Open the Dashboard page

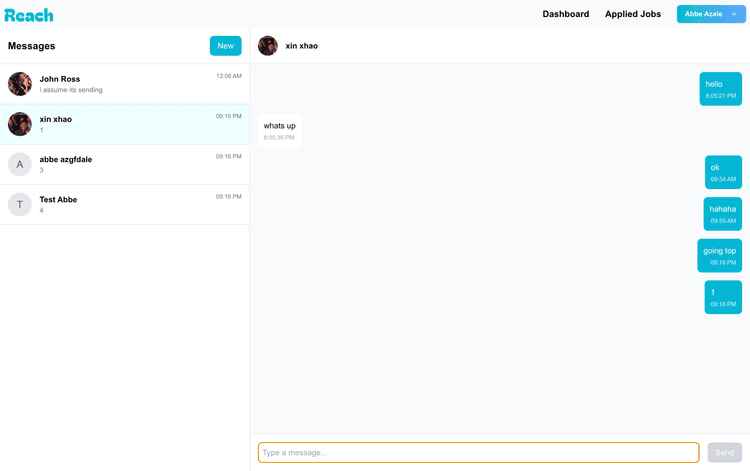coord(566,14)
